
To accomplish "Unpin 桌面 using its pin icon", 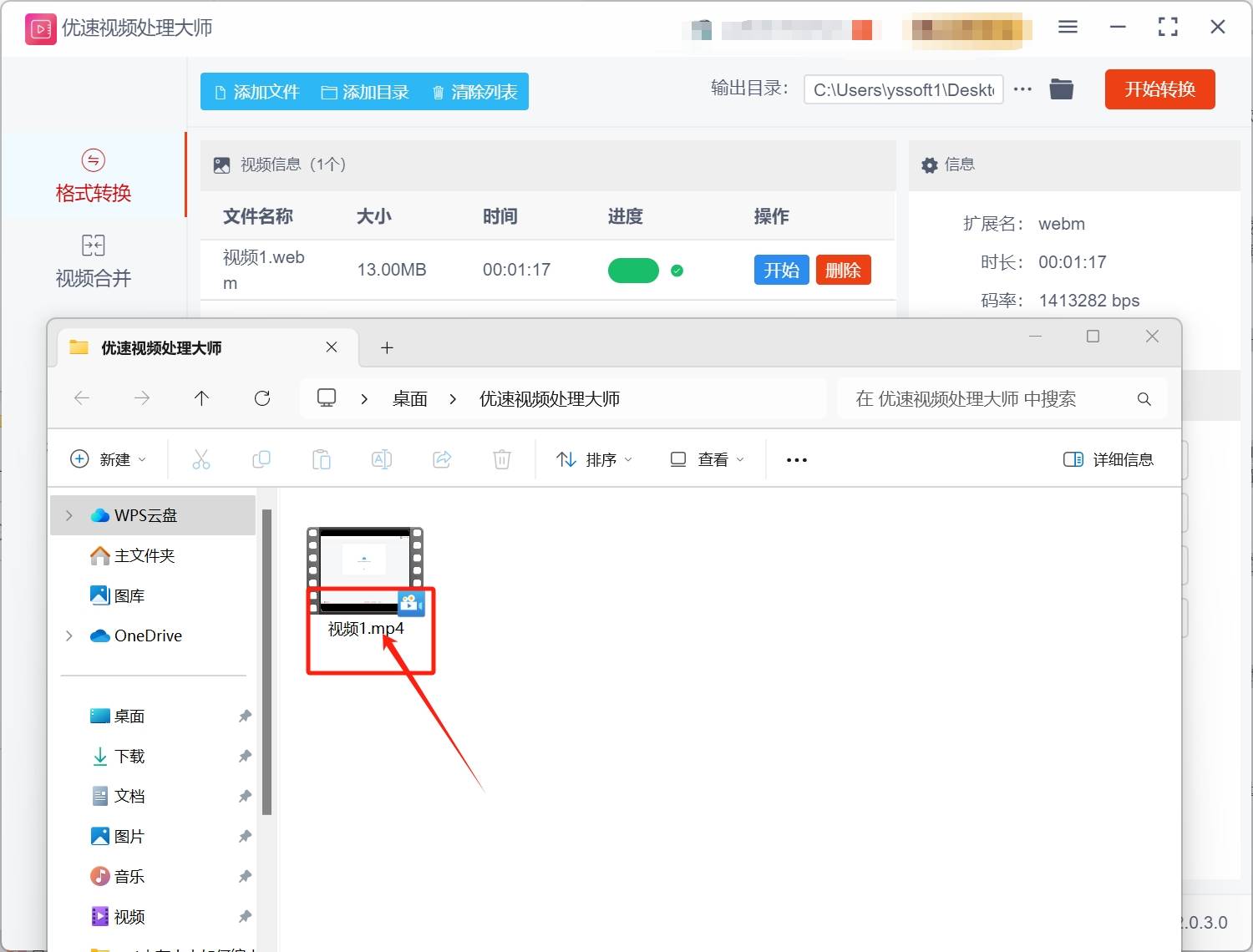I will (x=245, y=716).
